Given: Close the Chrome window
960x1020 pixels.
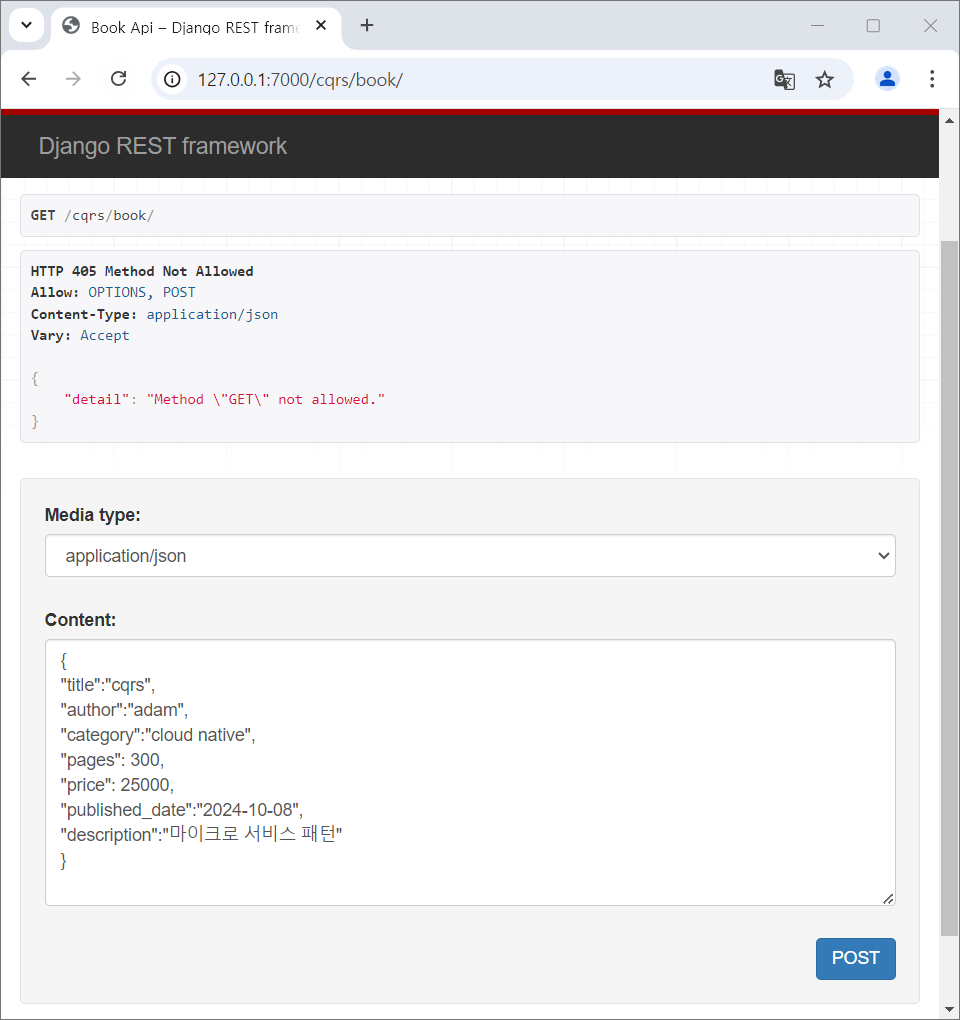Looking at the screenshot, I should pos(931,25).
